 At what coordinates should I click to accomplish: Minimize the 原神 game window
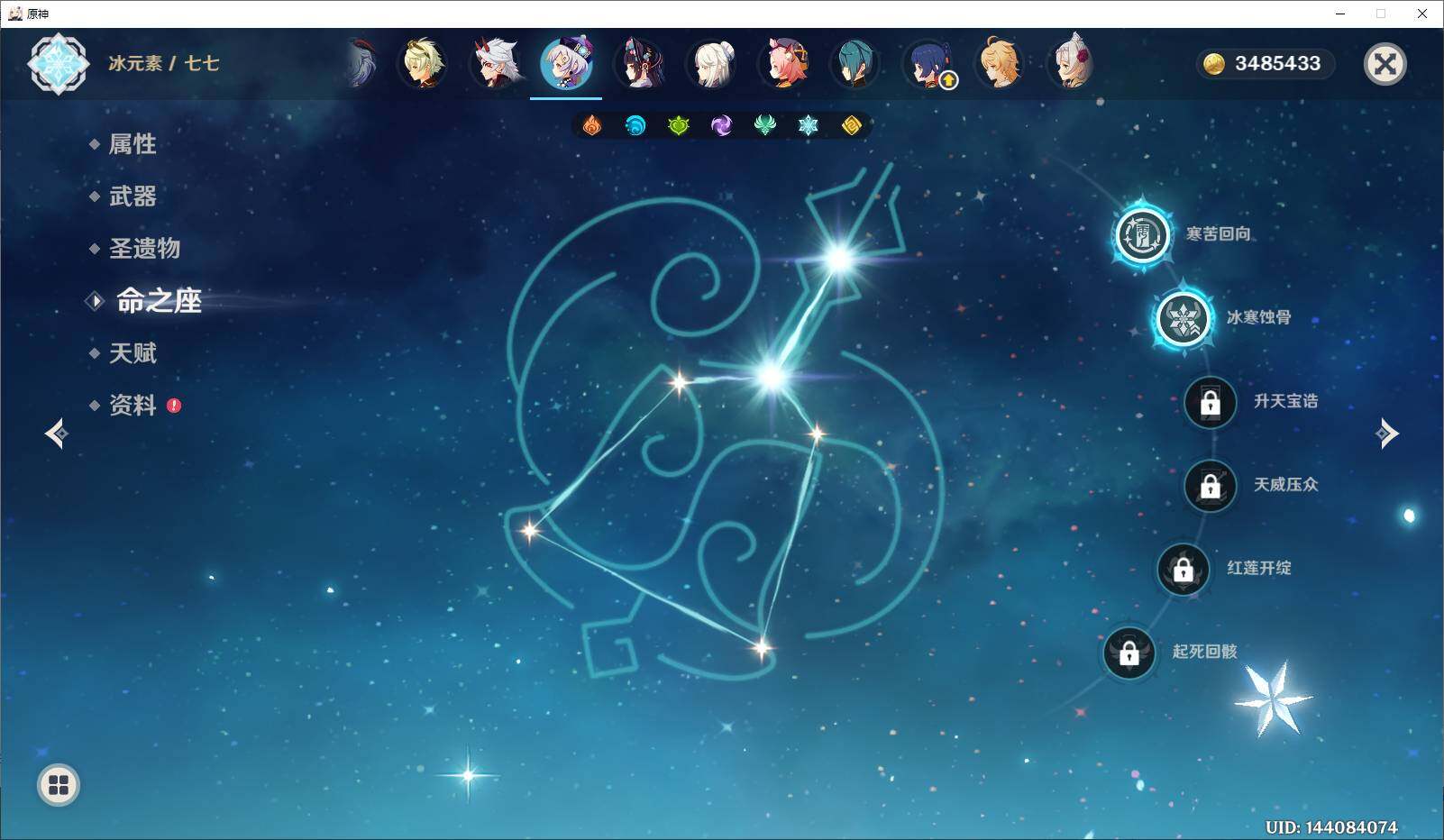(1340, 14)
